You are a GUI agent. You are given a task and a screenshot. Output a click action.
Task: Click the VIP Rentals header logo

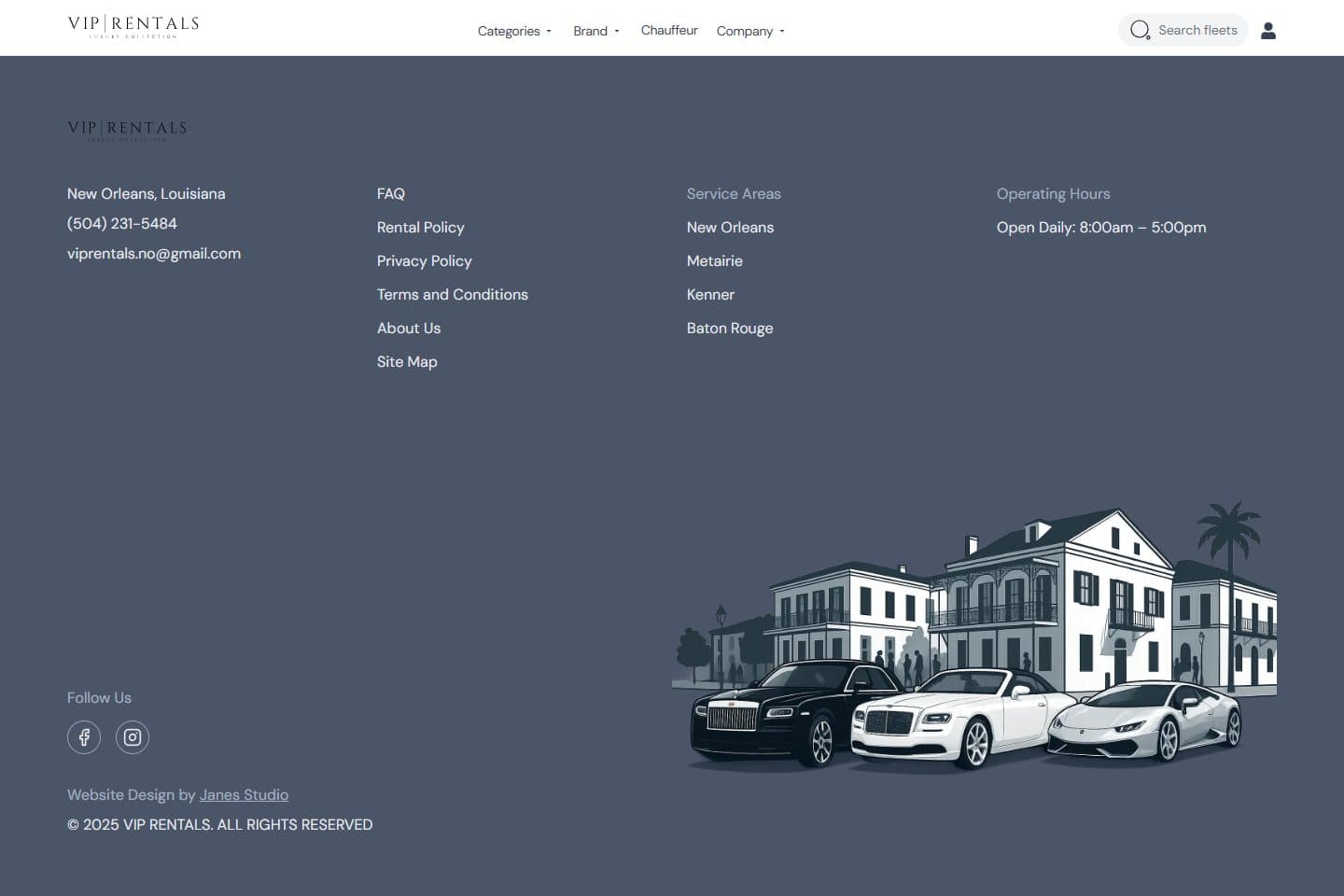click(133, 26)
